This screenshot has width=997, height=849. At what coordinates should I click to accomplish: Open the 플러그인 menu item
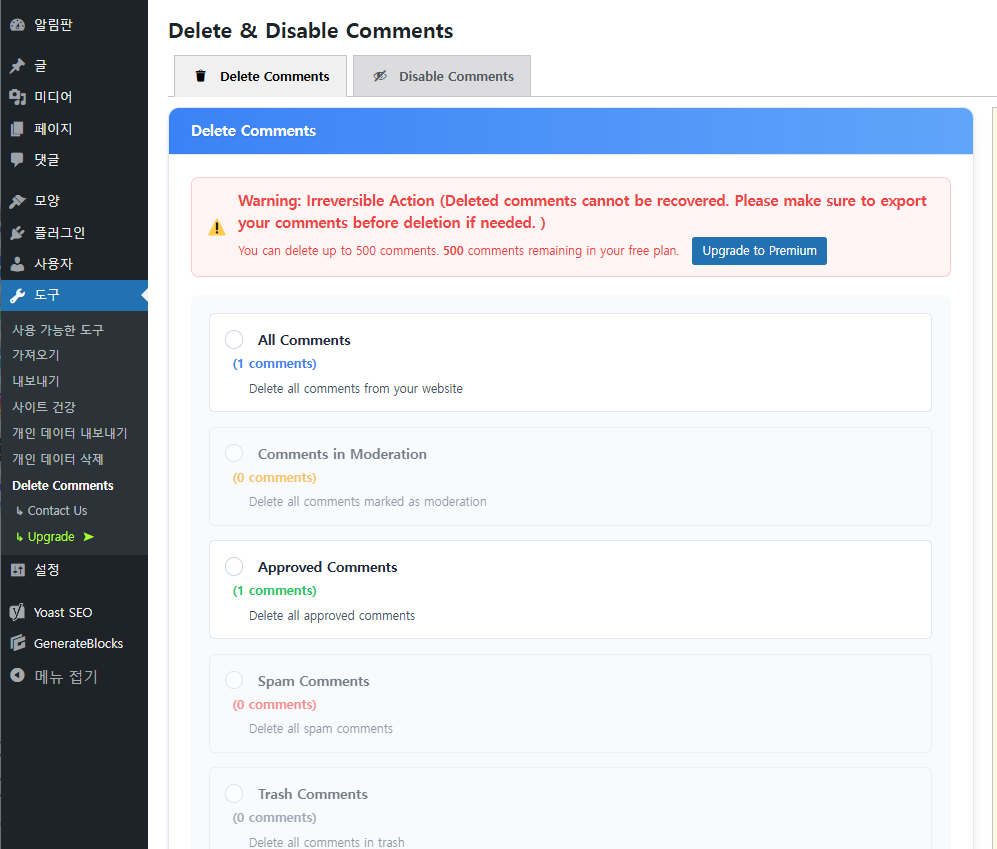(74, 233)
